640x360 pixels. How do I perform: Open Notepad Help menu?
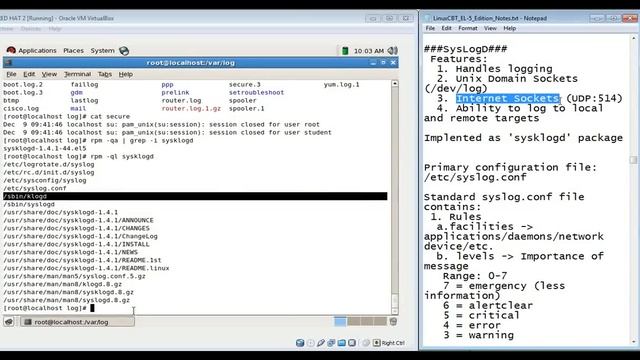(x=509, y=28)
